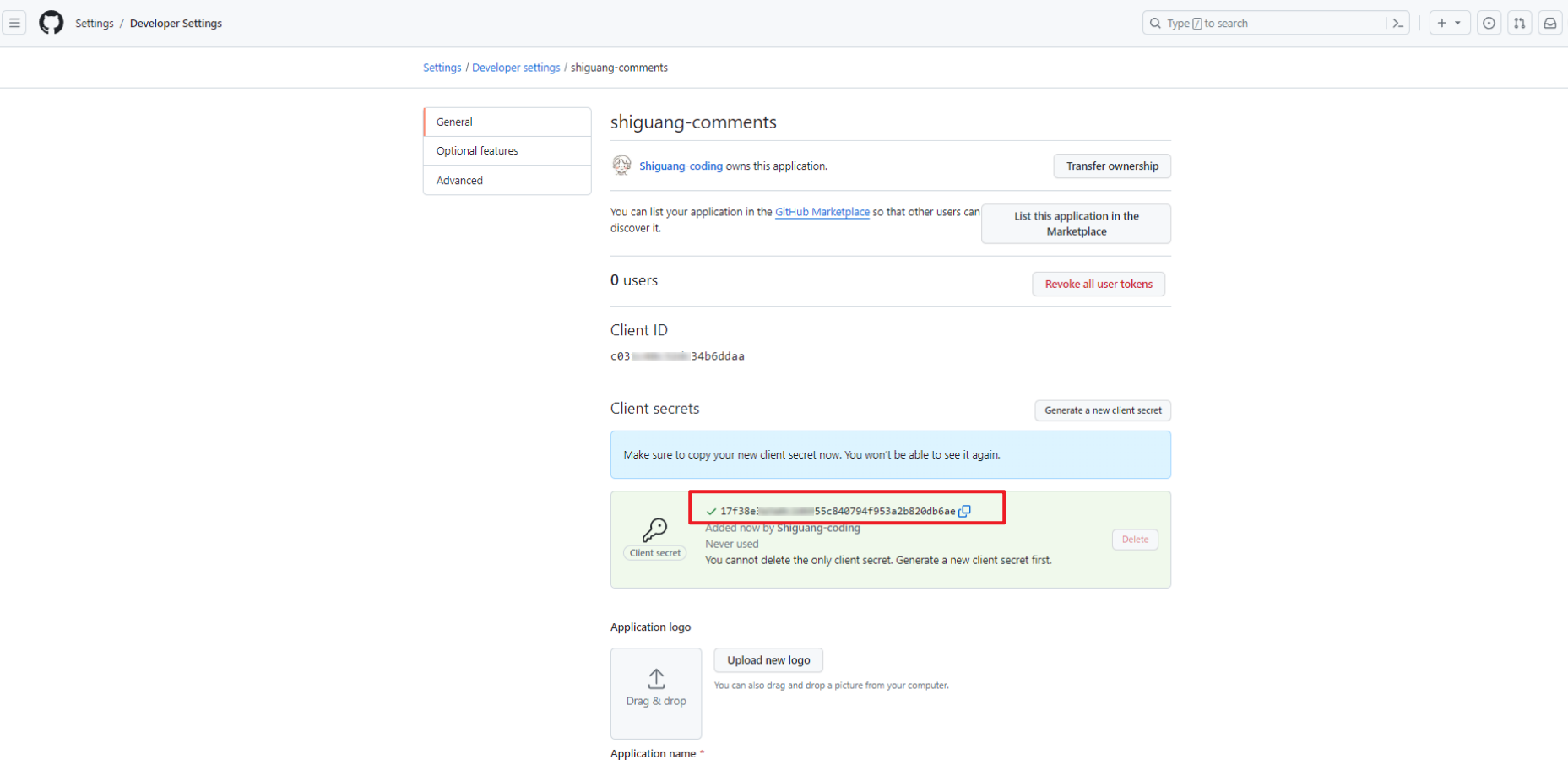Image resolution: width=1568 pixels, height=776 pixels.
Task: Visit the Shiguang-coding profile link
Action: [x=681, y=166]
